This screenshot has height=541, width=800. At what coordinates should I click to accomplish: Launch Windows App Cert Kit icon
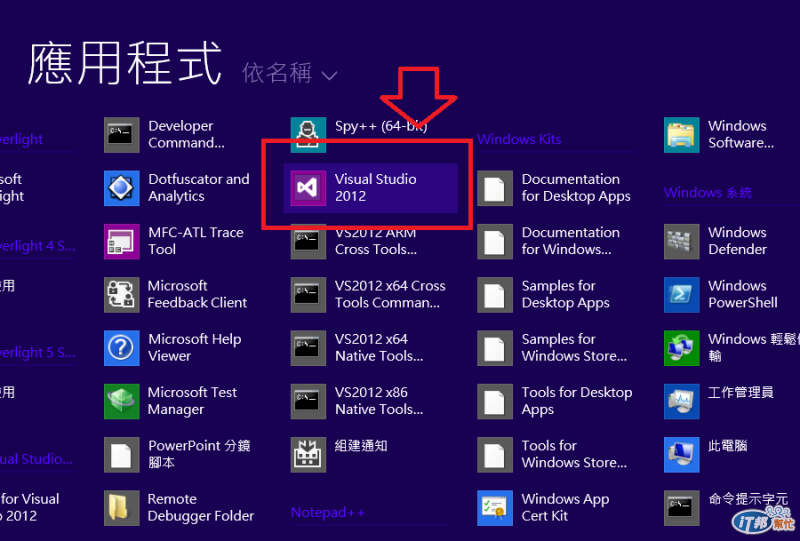[x=495, y=508]
